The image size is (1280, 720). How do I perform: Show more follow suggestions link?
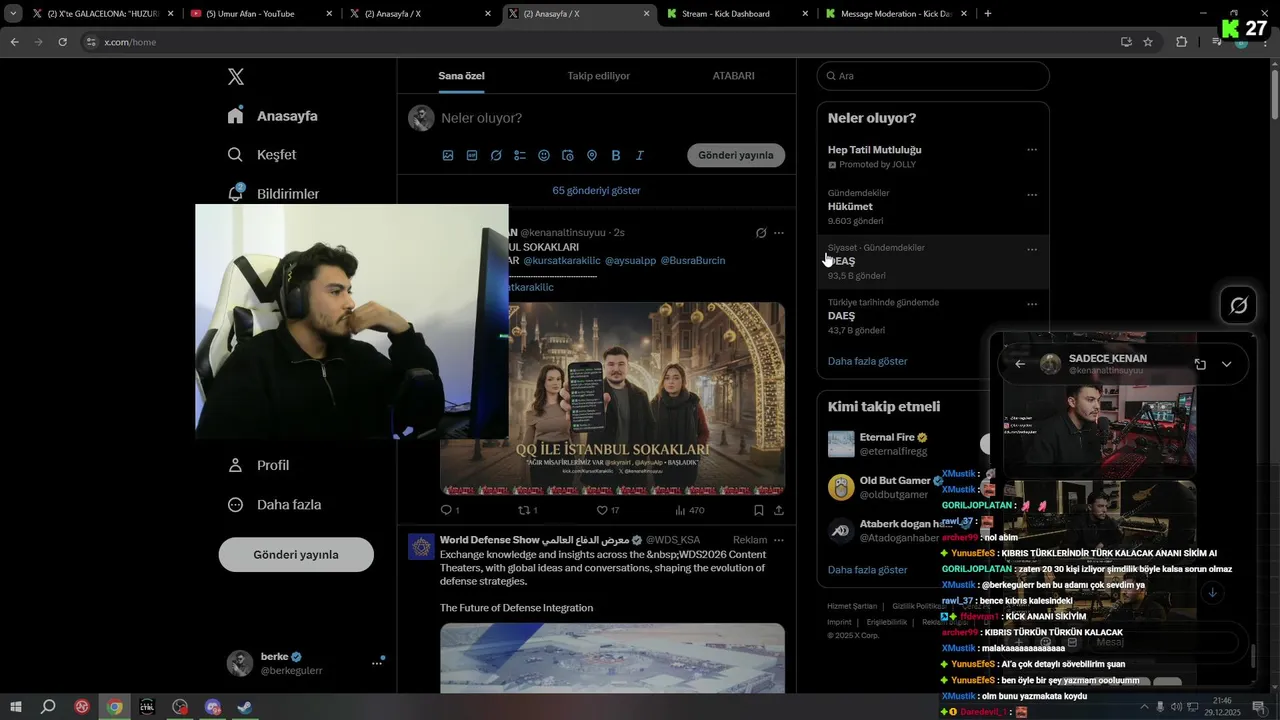[x=867, y=570]
